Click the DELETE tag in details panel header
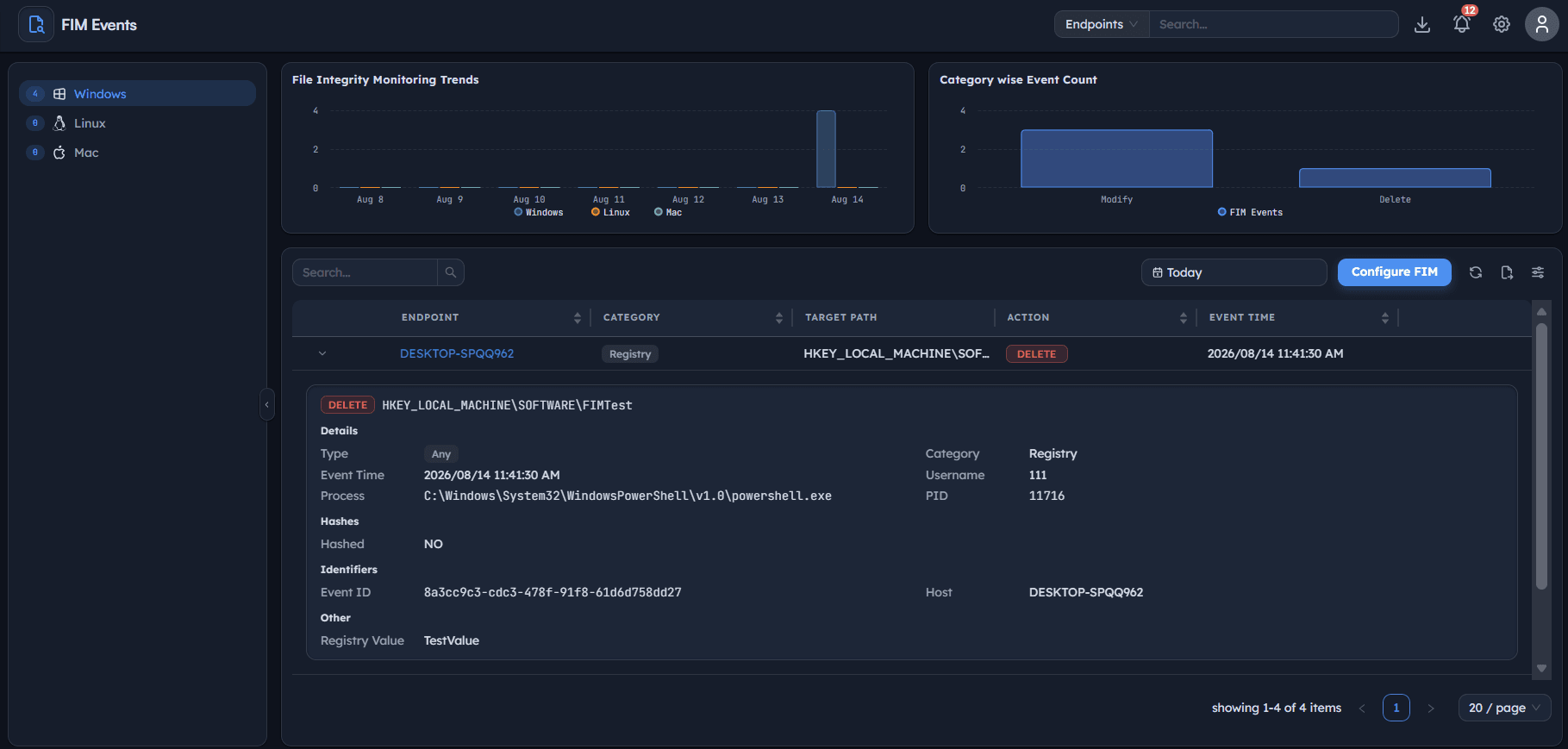The image size is (1568, 749). (x=347, y=405)
